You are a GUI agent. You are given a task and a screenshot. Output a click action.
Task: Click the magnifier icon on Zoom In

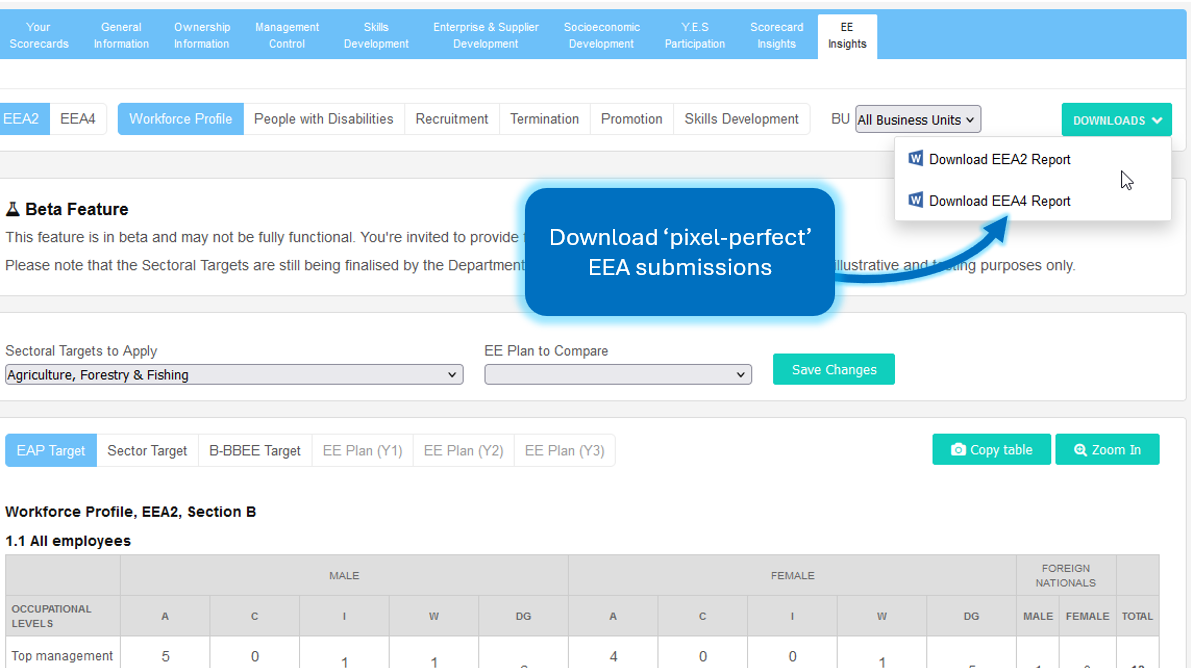1080,450
